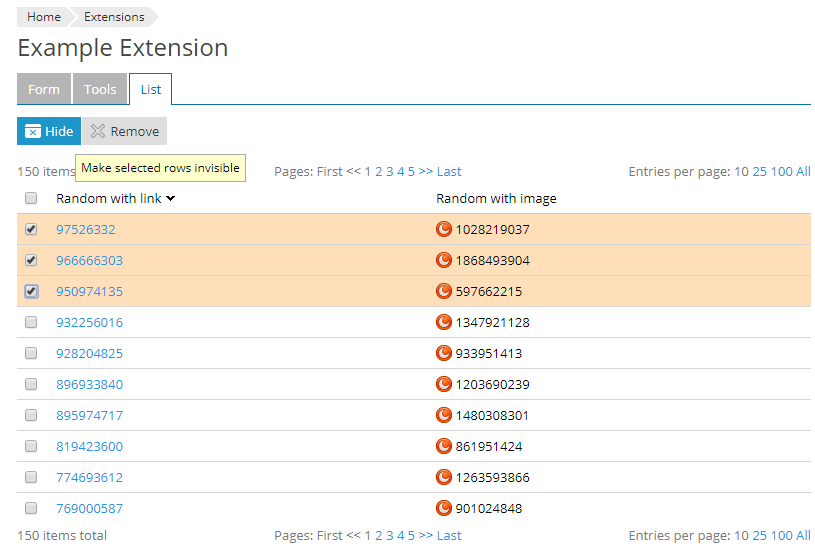Click orange icon next to 901024848
815x558 pixels.
pyautogui.click(x=444, y=508)
